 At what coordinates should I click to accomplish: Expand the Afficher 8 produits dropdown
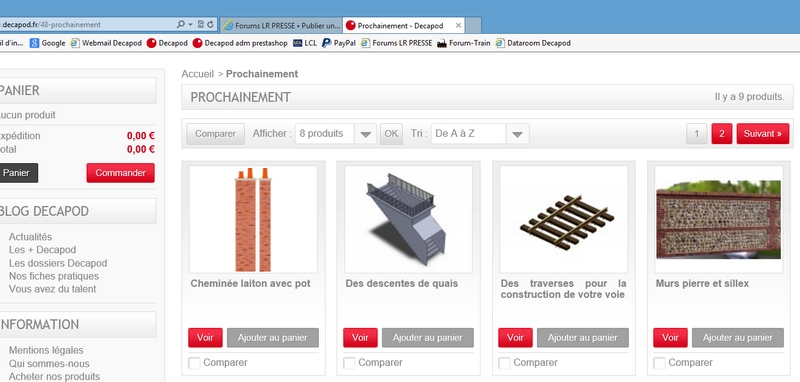365,134
